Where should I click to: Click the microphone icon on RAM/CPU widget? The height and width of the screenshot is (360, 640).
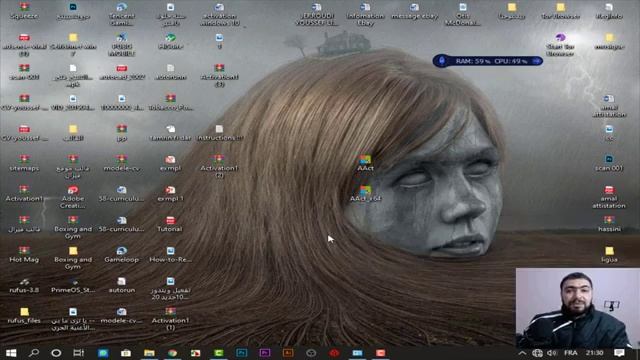(442, 61)
